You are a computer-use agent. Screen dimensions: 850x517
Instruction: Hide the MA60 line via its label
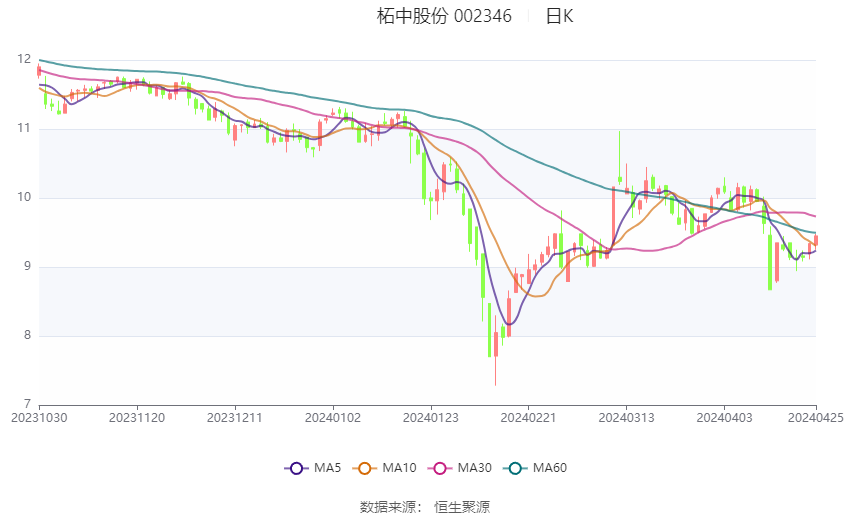[549, 468]
